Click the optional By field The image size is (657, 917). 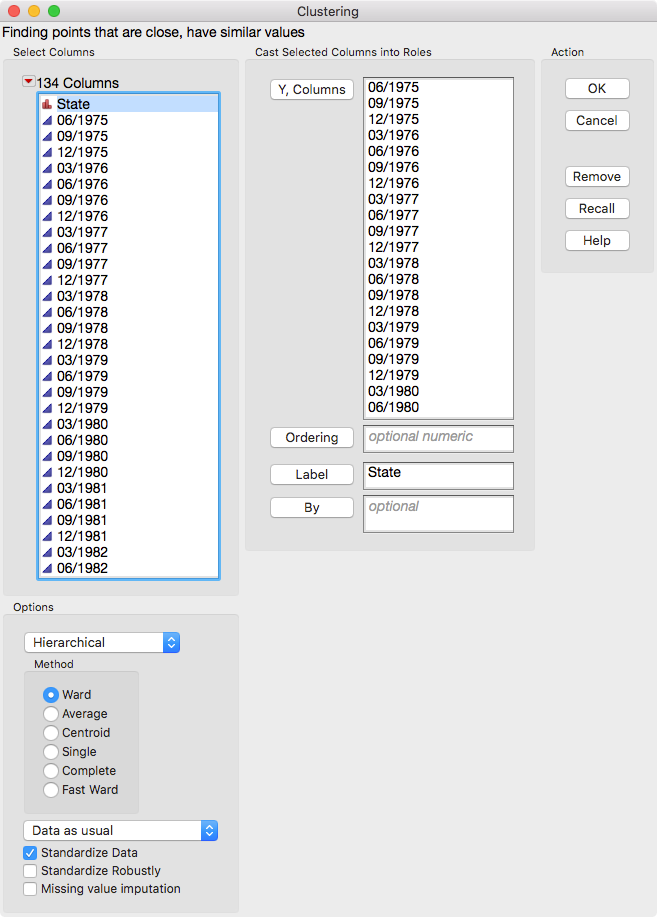point(438,514)
